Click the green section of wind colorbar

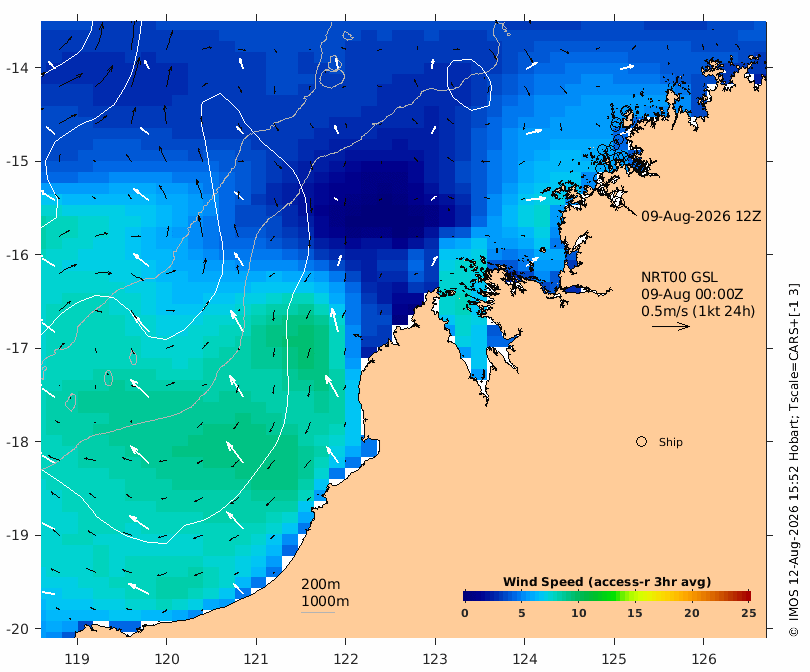[594, 596]
